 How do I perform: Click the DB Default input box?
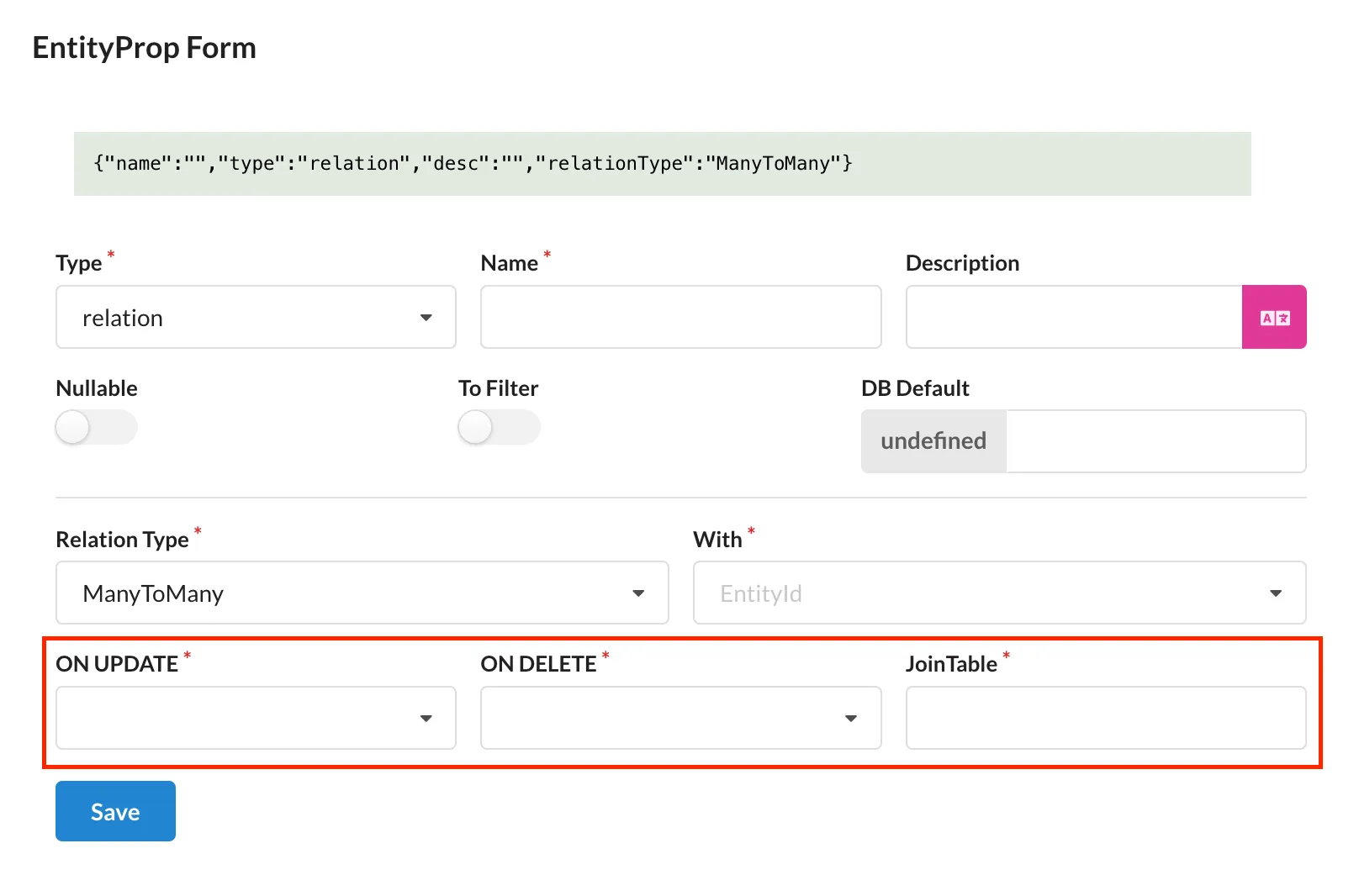coord(1155,441)
